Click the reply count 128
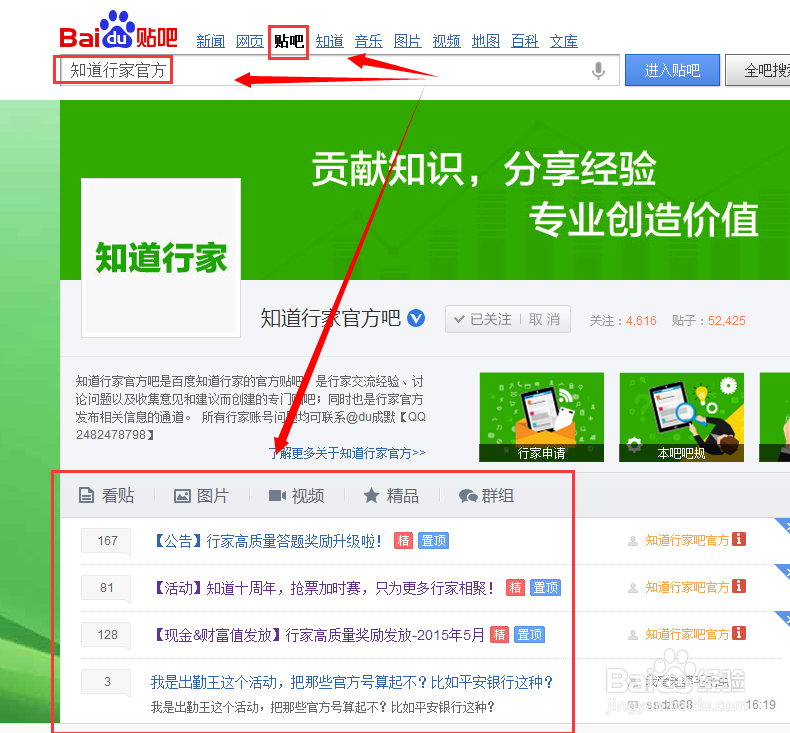The width and height of the screenshot is (790, 733). [107, 634]
